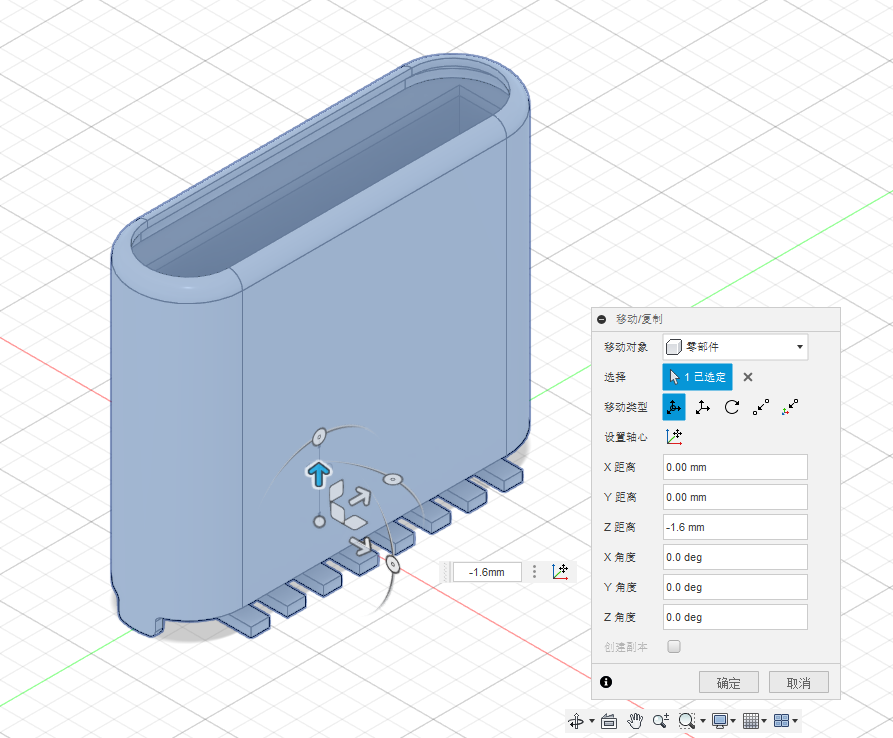Click the Look At icon
This screenshot has width=893, height=738.
pos(609,721)
